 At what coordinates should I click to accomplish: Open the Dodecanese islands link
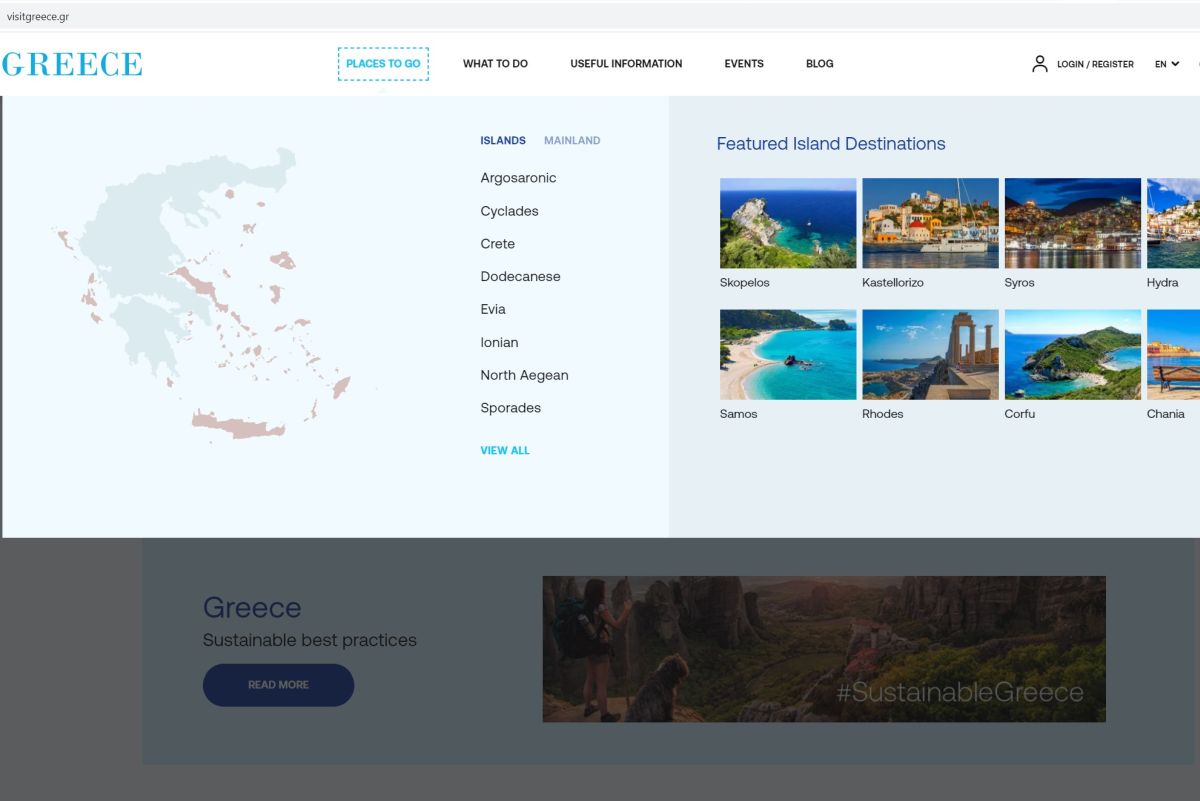pyautogui.click(x=520, y=277)
